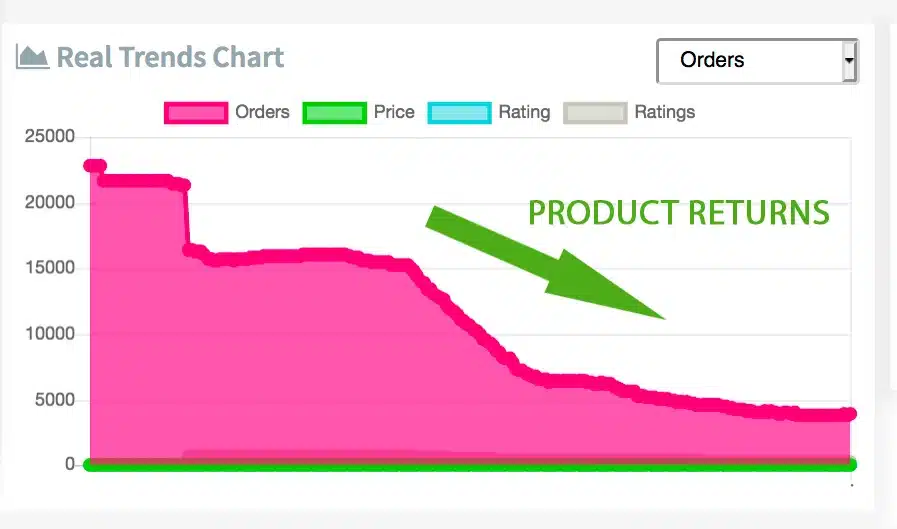Click the Price green legend swatch
Screen dimensions: 897x529
(335, 113)
